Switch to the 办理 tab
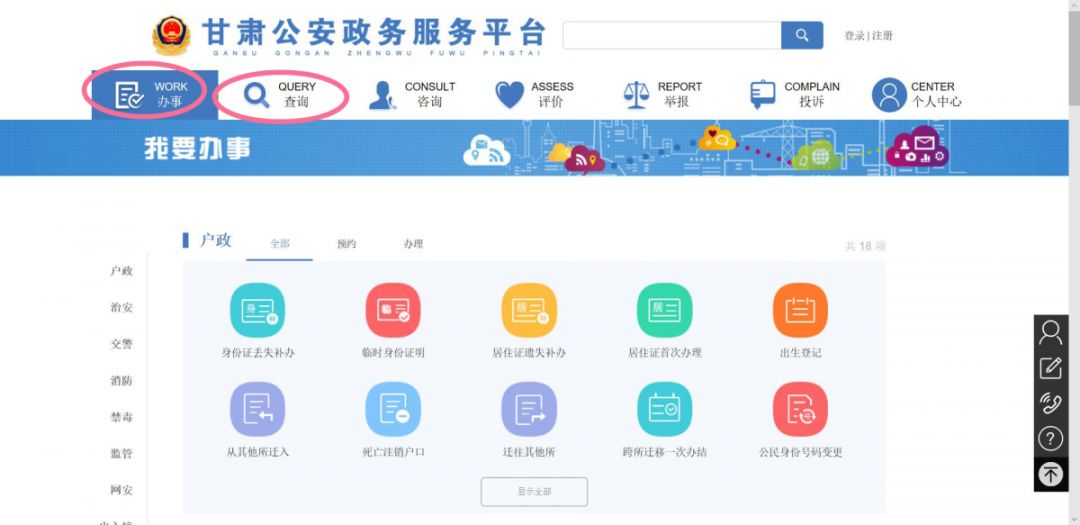 pyautogui.click(x=413, y=245)
